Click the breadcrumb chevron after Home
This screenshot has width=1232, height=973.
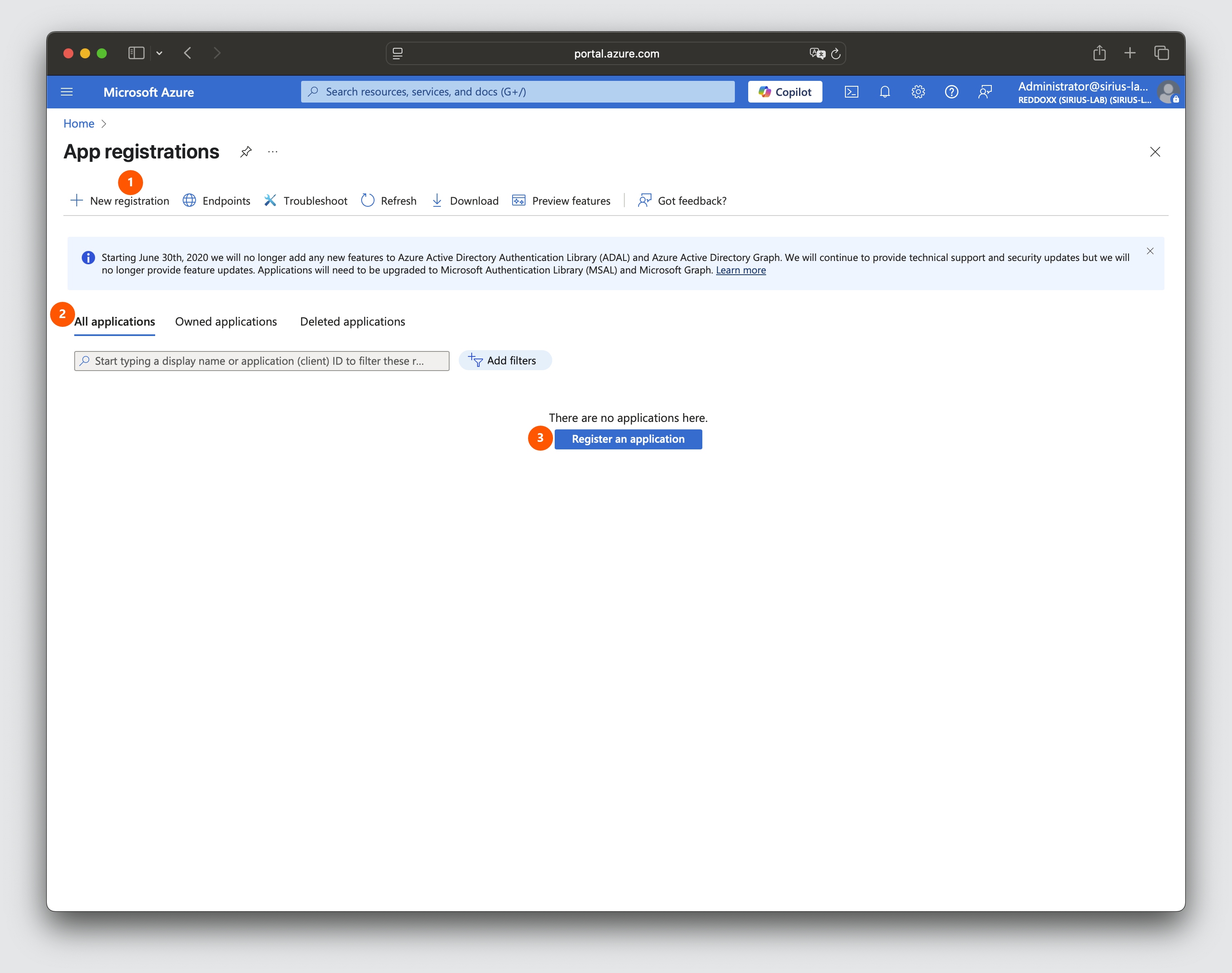(x=104, y=124)
